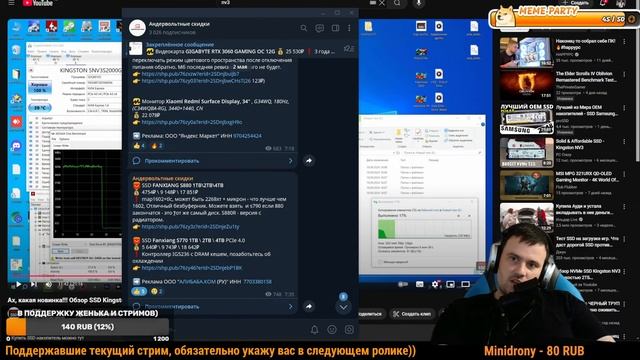Screen dimensions: 640x360
Task: Open the YouTube player settings gear
Action: pyautogui.click(x=435, y=284)
